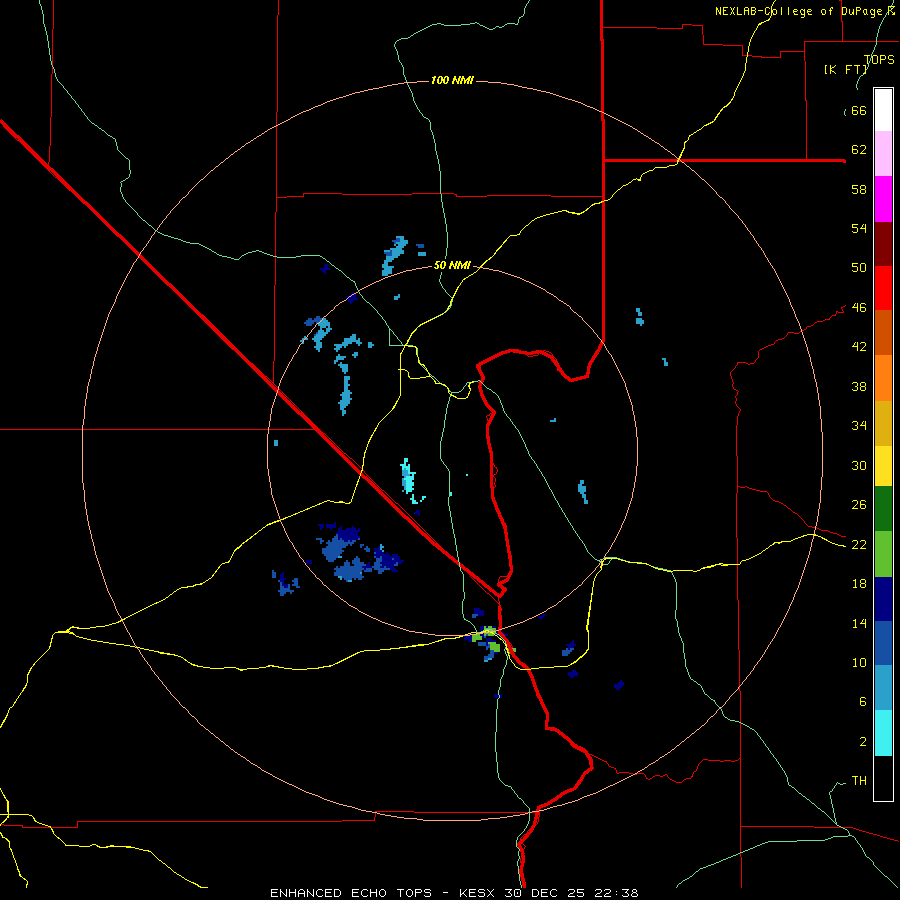Click the orange 38-42 legend swatch

tap(883, 378)
